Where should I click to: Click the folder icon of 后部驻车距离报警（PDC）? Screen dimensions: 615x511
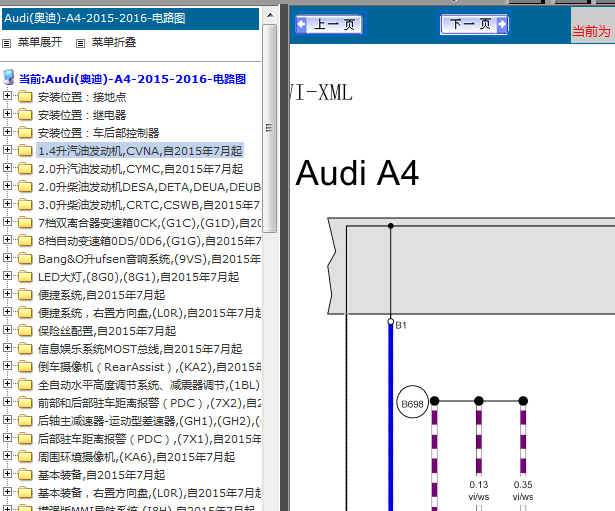(x=25, y=439)
